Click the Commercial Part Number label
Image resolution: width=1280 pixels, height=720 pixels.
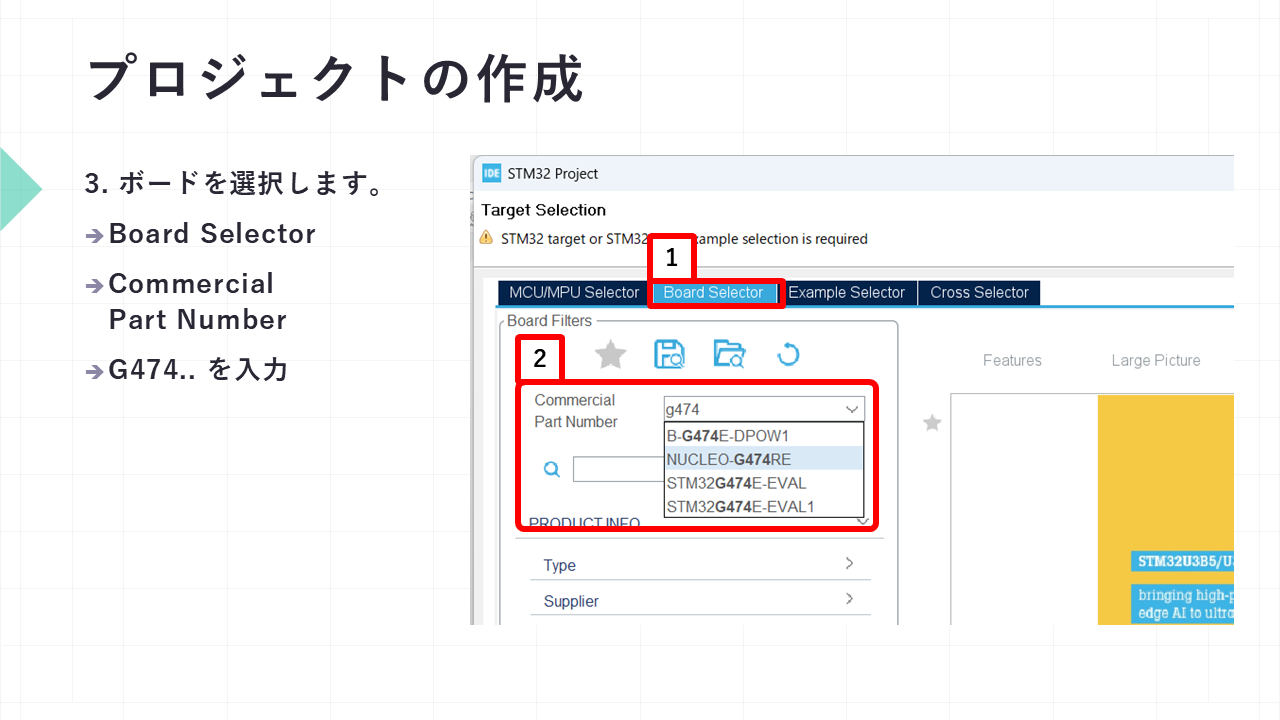tap(575, 411)
